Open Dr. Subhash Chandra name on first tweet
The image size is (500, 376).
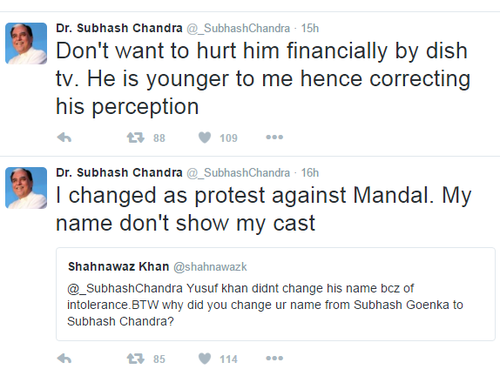(x=119, y=28)
